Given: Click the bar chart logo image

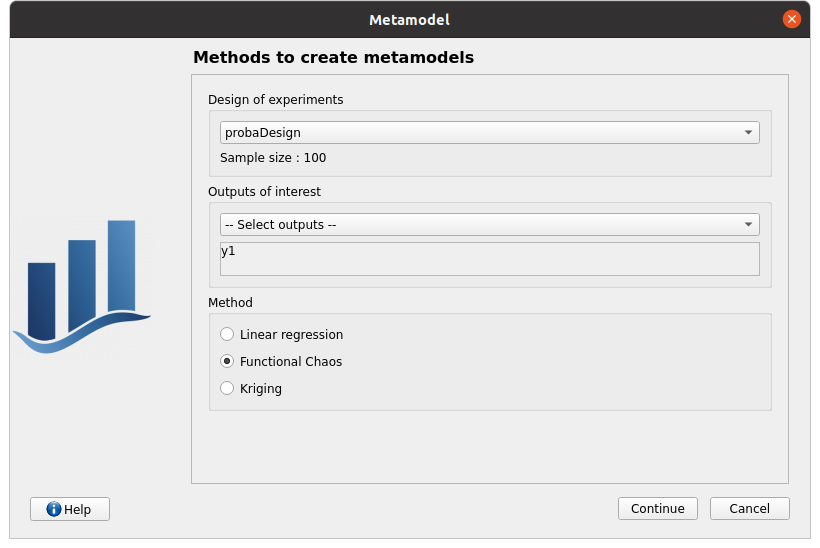Looking at the screenshot, I should [82, 280].
